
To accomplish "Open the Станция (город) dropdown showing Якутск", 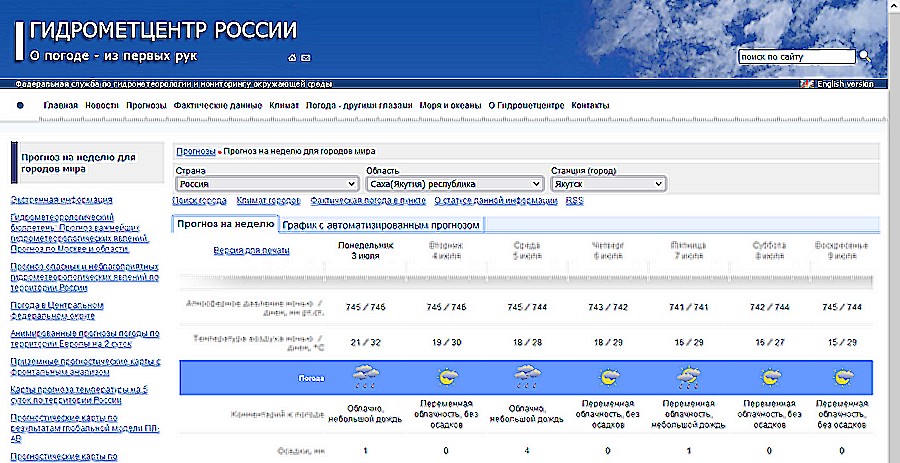I will (x=608, y=184).
